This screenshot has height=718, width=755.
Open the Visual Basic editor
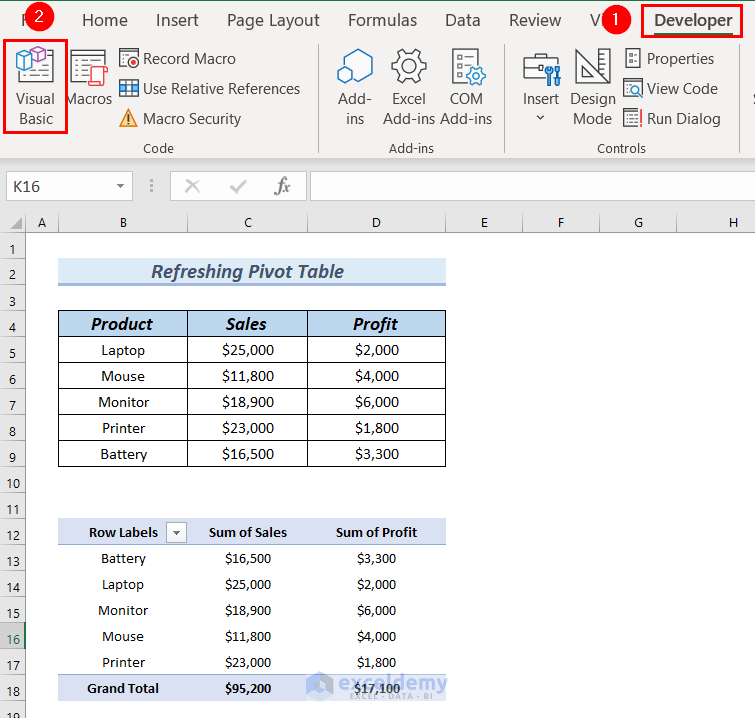pos(36,86)
